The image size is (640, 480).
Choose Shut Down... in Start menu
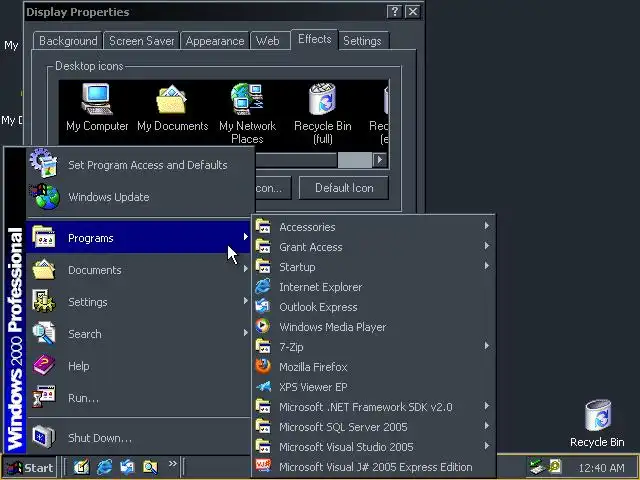[x=139, y=438]
